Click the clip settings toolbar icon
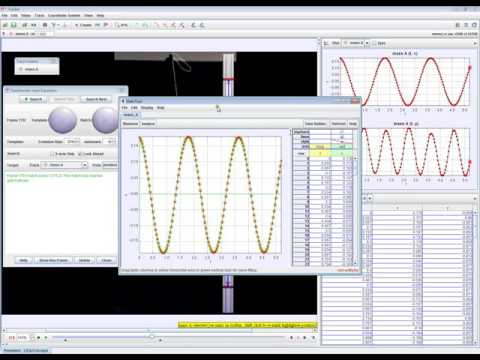480x360 pixels. pyautogui.click(x=45, y=25)
